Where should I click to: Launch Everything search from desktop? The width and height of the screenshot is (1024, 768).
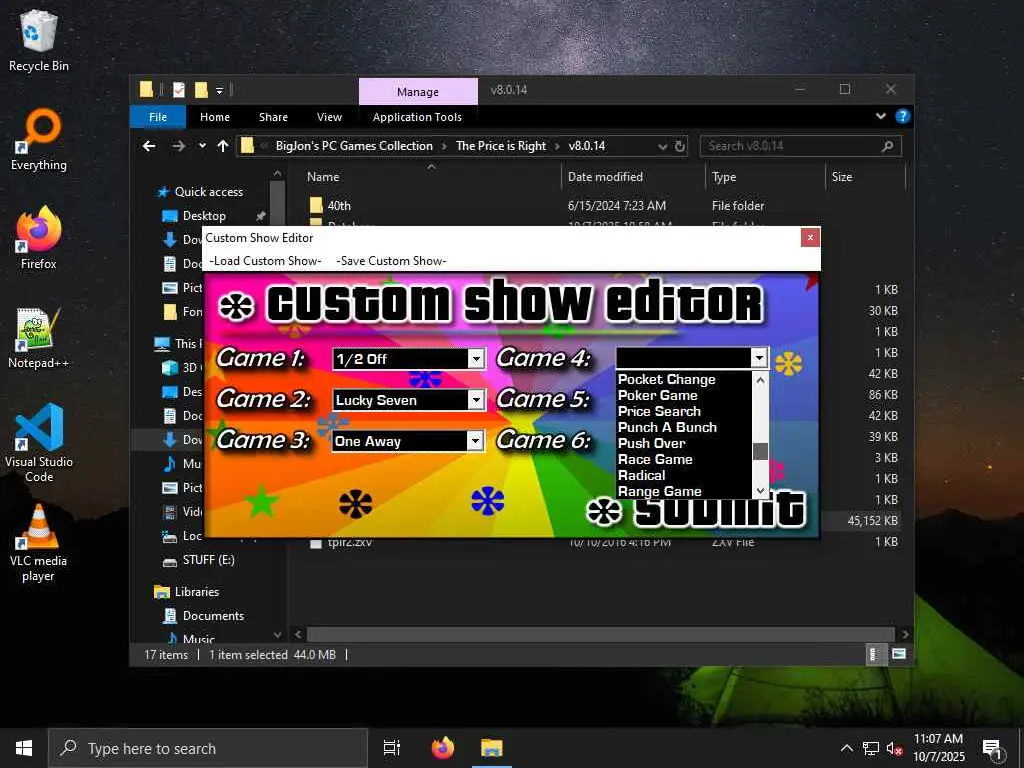point(39,140)
